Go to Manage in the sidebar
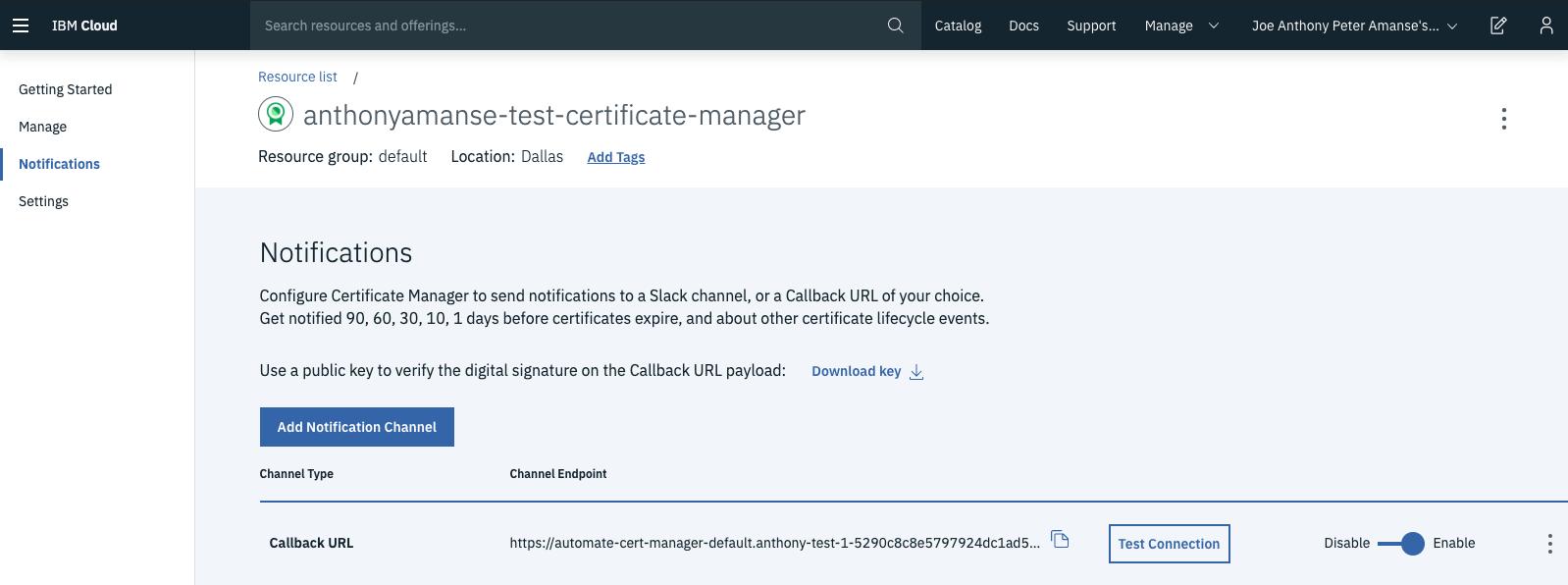 pyautogui.click(x=43, y=127)
